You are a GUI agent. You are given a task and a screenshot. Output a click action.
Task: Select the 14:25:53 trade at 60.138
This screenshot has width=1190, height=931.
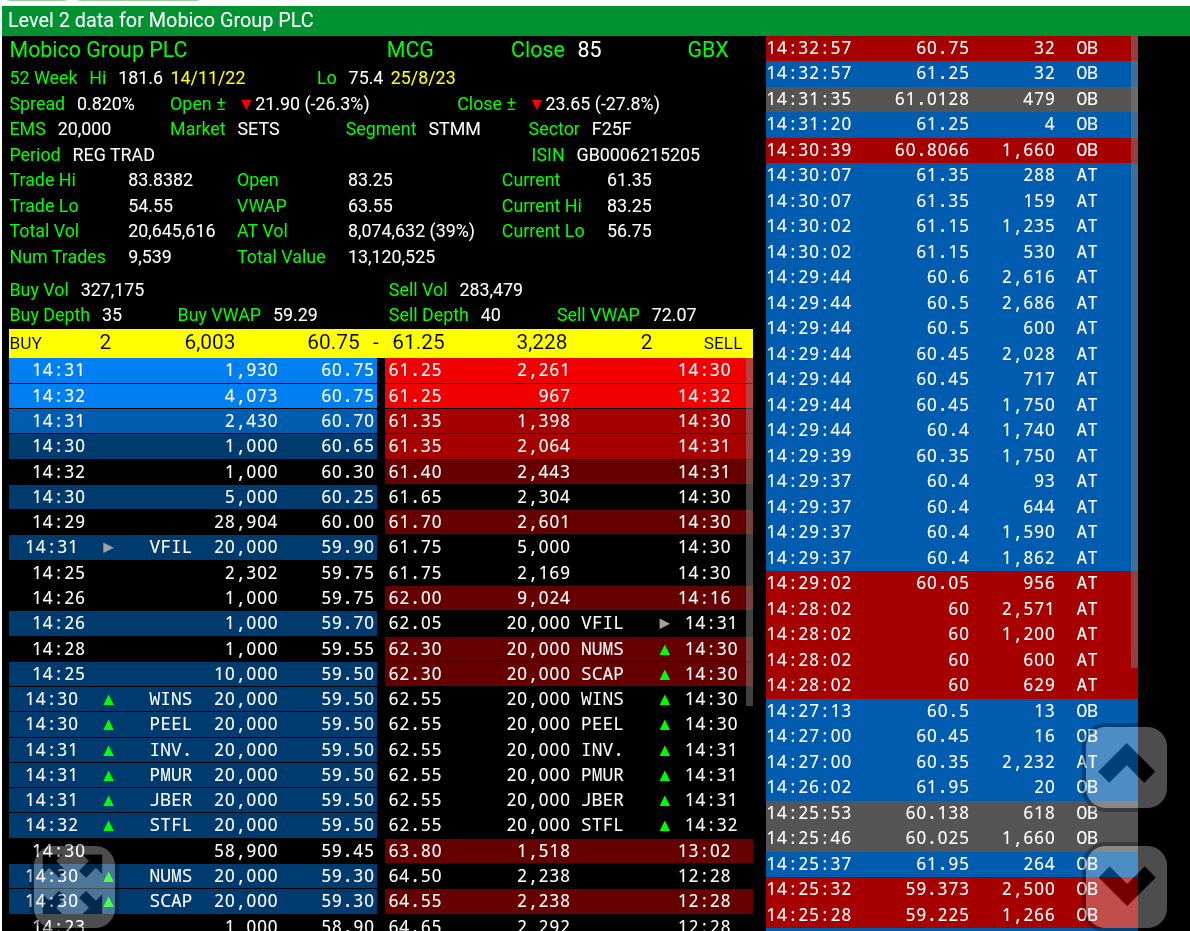952,813
